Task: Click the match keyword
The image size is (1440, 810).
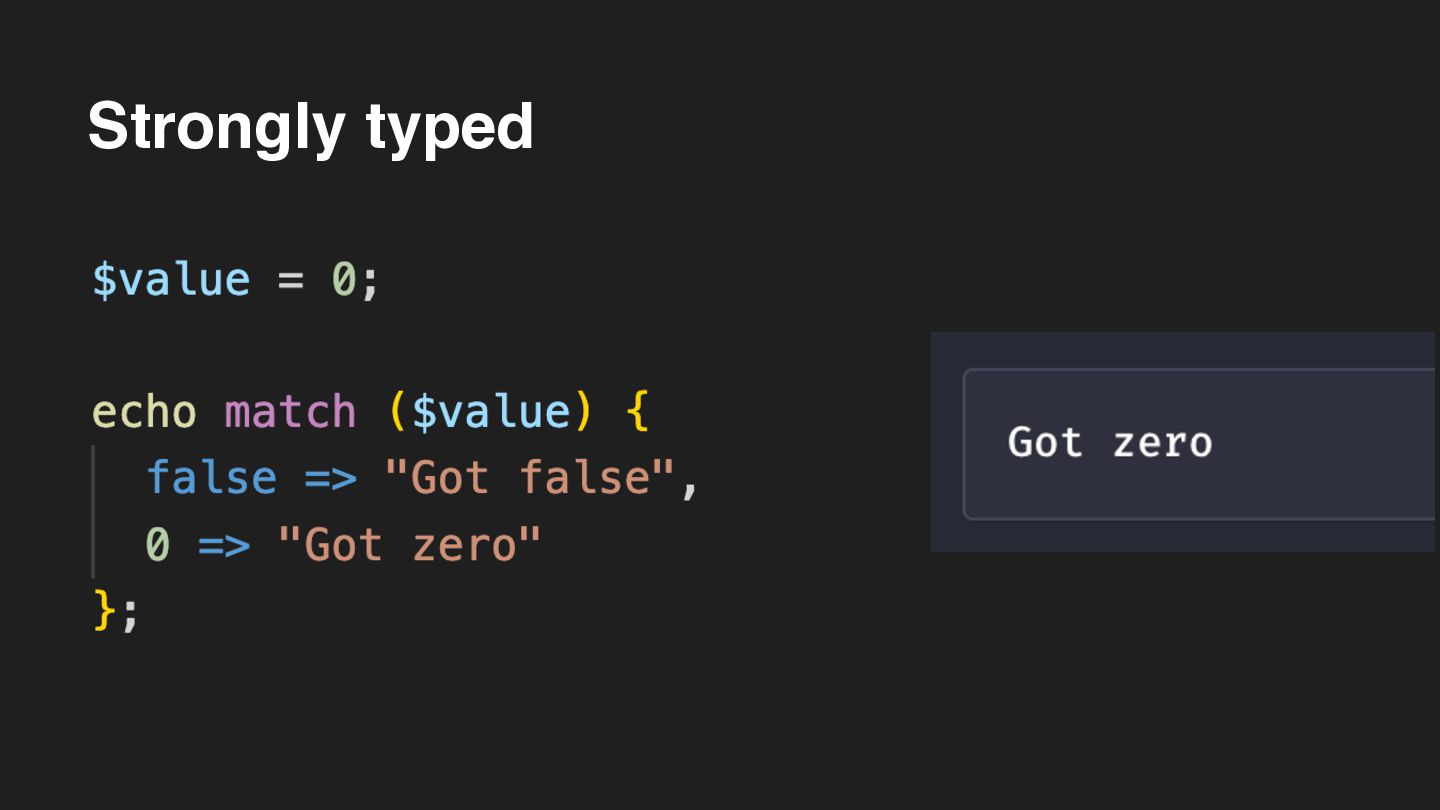Action: click(x=290, y=412)
